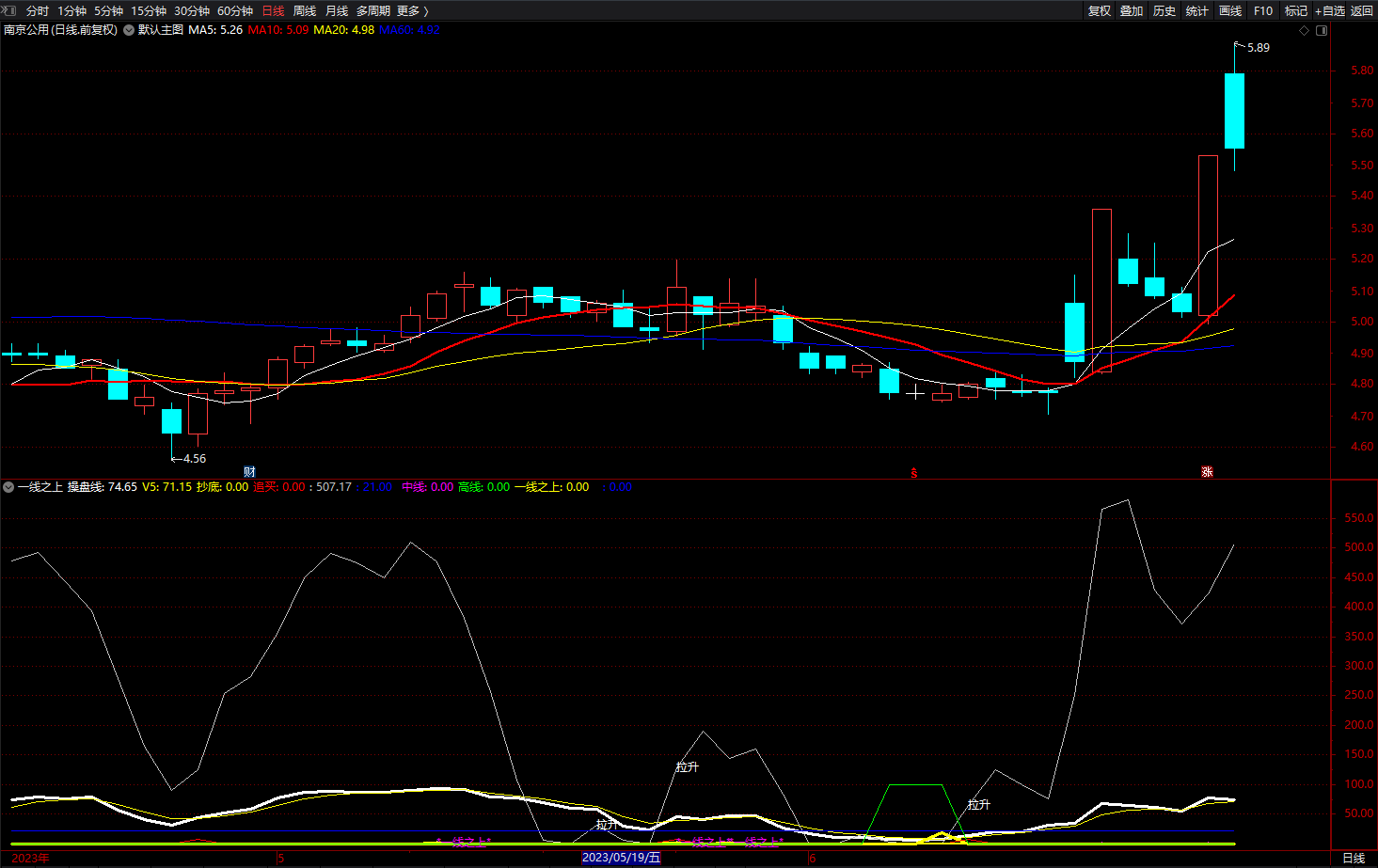Open the 画线 drawing tool
Viewport: 1378px width, 868px height.
[x=1229, y=11]
